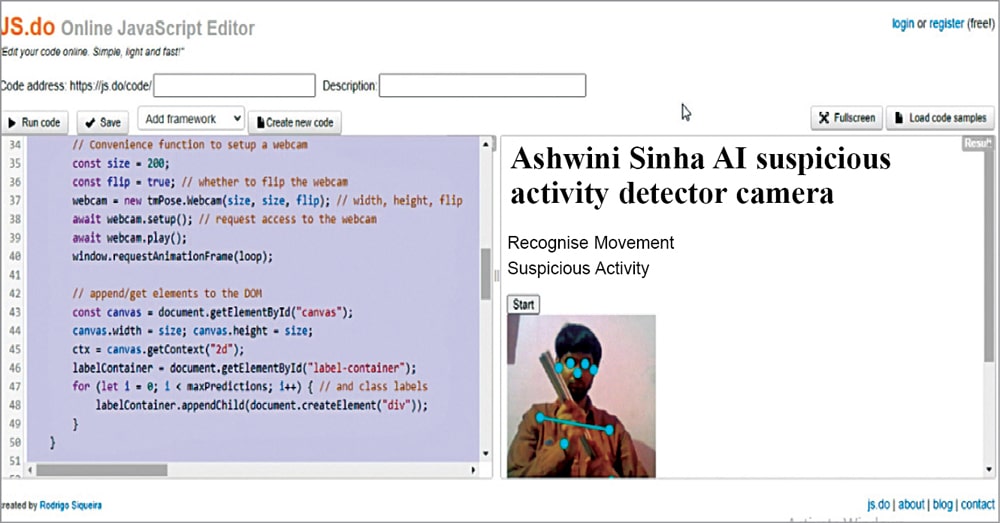Image resolution: width=1000 pixels, height=523 pixels.
Task: Click the Description text field
Action: coord(482,86)
